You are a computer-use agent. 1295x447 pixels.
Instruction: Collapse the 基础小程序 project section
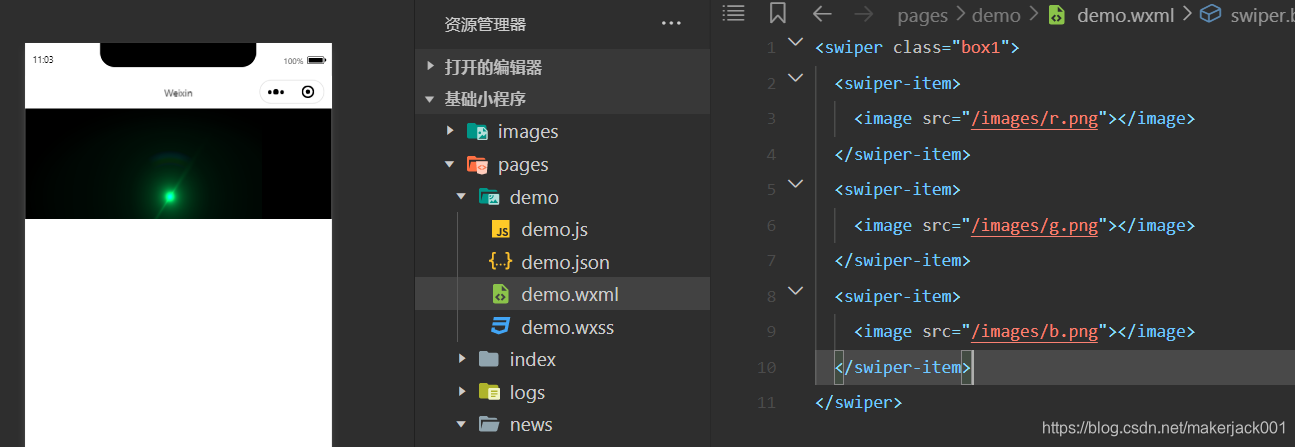coord(430,99)
